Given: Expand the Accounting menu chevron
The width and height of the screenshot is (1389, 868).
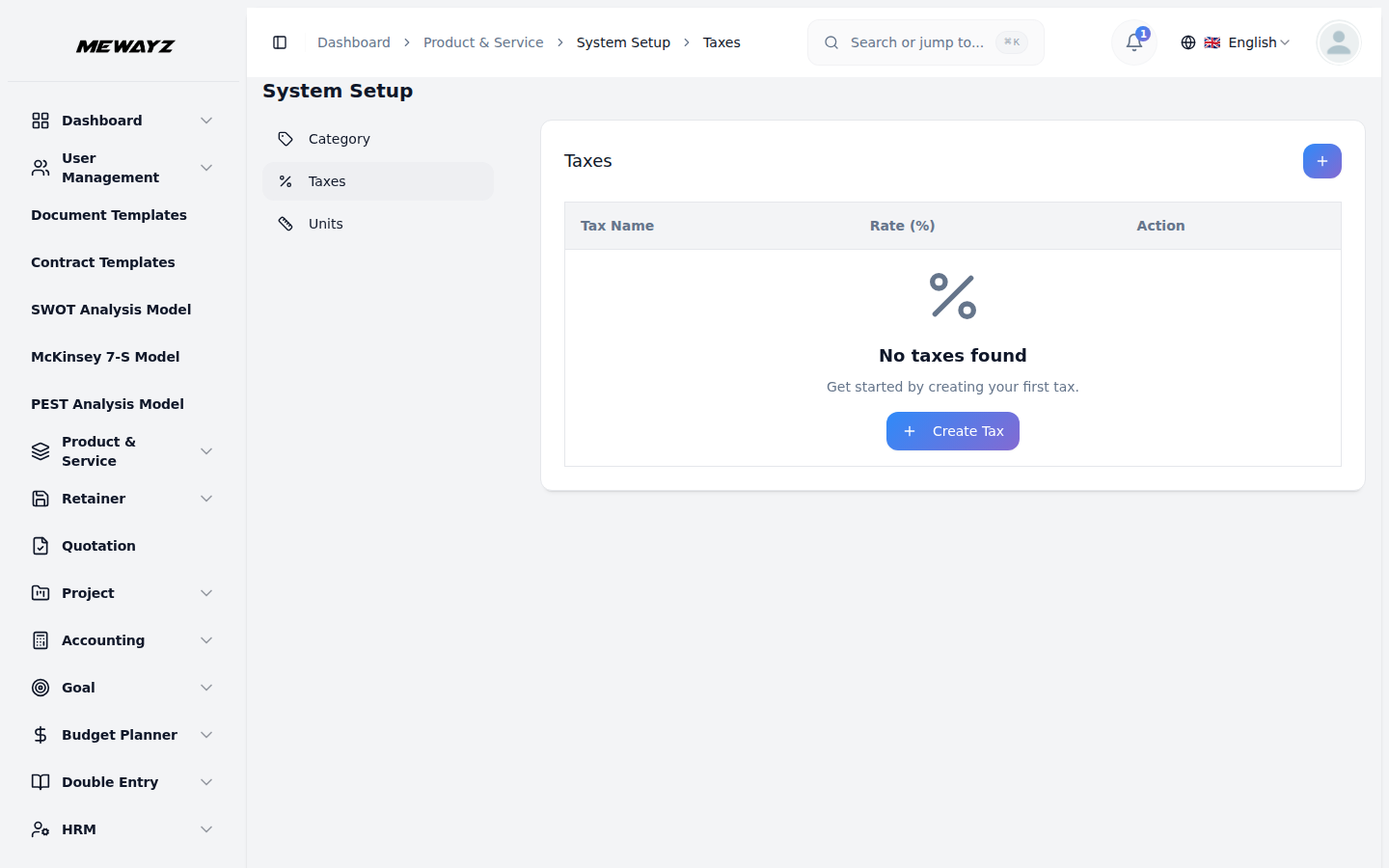Looking at the screenshot, I should pos(206,639).
